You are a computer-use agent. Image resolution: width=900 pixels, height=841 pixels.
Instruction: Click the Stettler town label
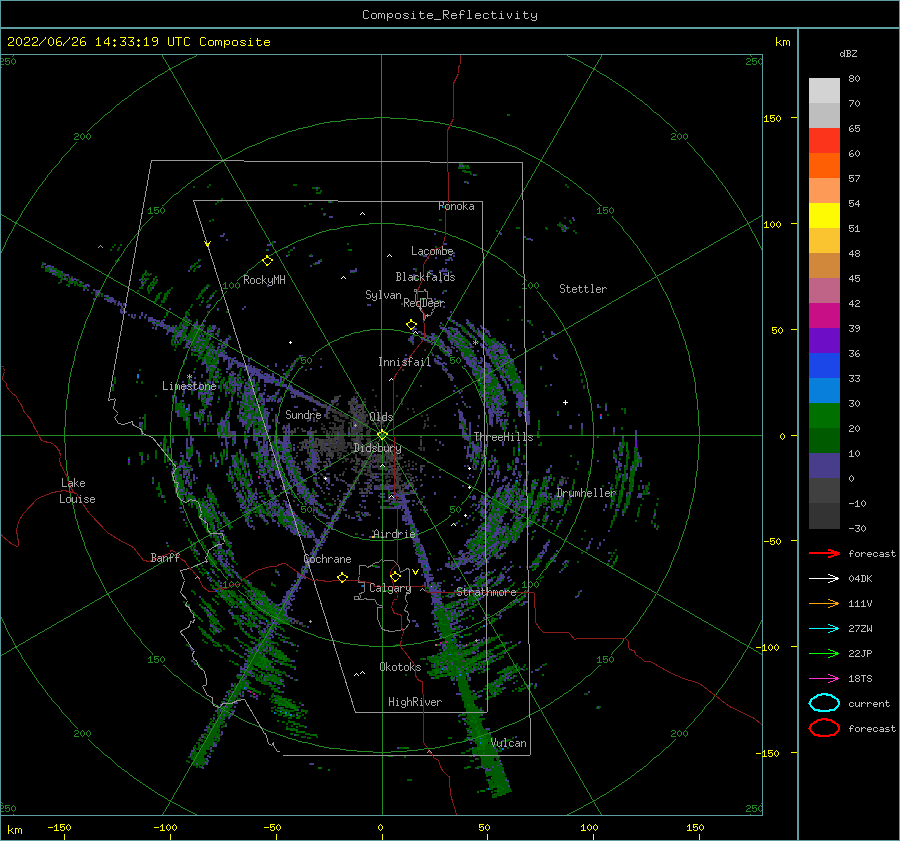coord(583,289)
